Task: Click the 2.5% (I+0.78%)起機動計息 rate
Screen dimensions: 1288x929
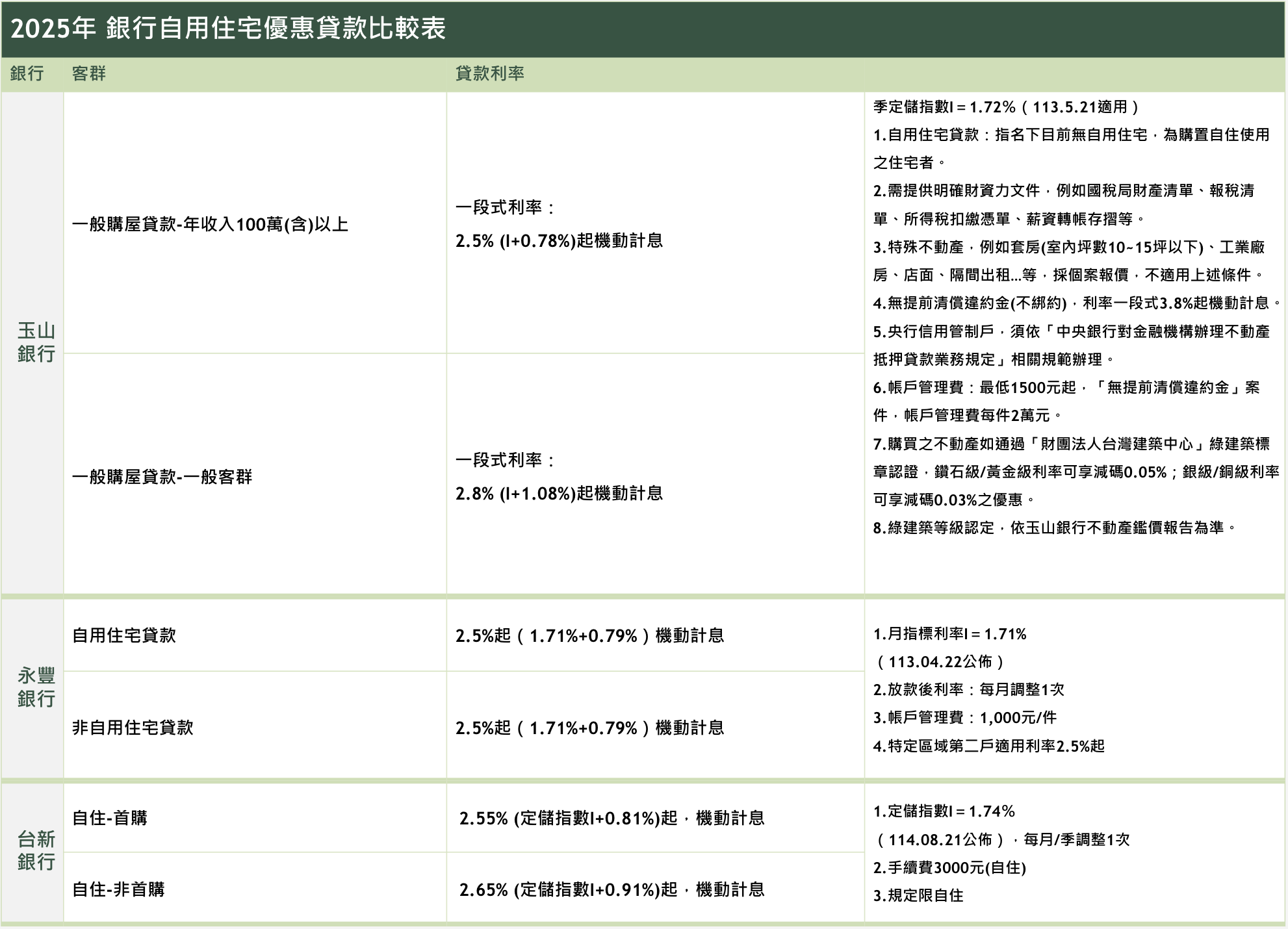Action: point(560,241)
